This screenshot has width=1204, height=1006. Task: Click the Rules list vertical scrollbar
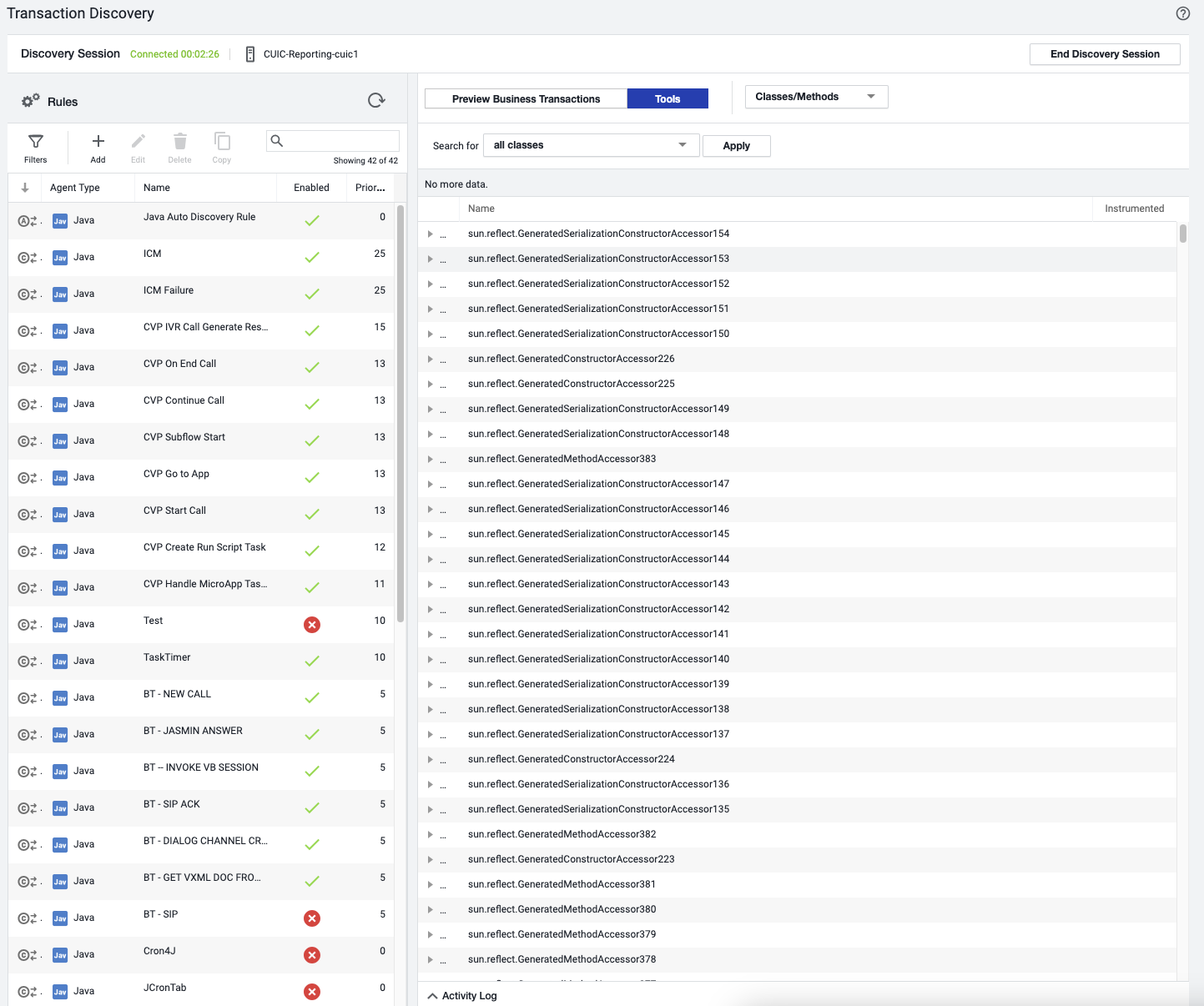click(x=400, y=413)
